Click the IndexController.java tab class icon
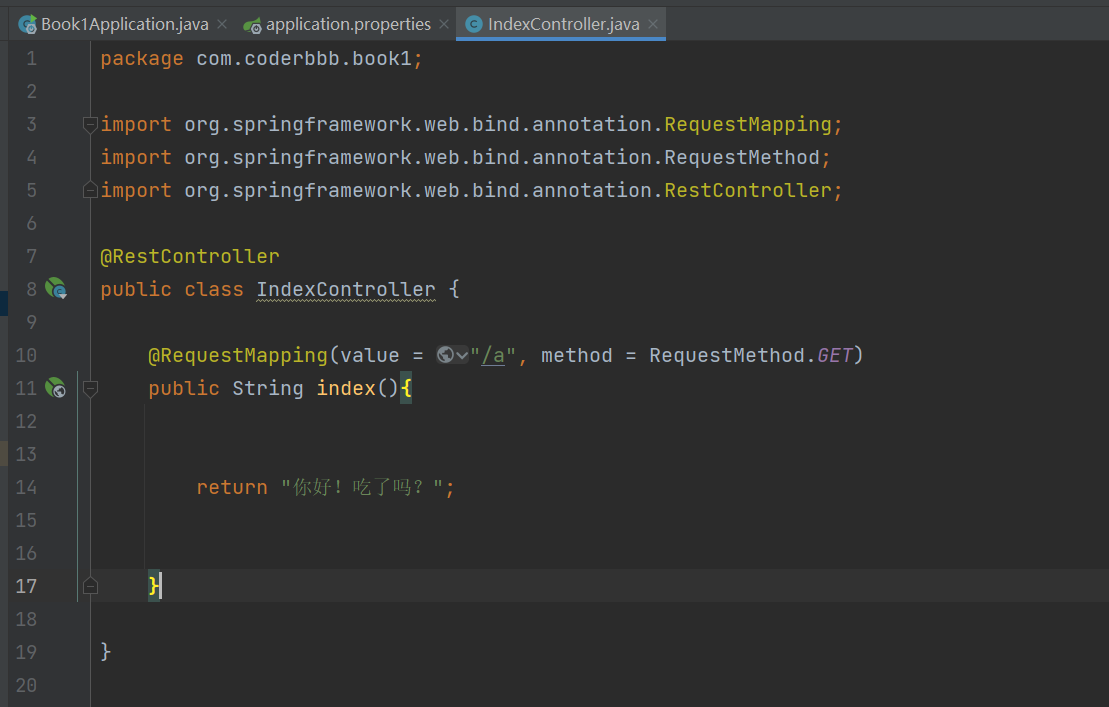Image resolution: width=1109 pixels, height=707 pixels. 474,24
